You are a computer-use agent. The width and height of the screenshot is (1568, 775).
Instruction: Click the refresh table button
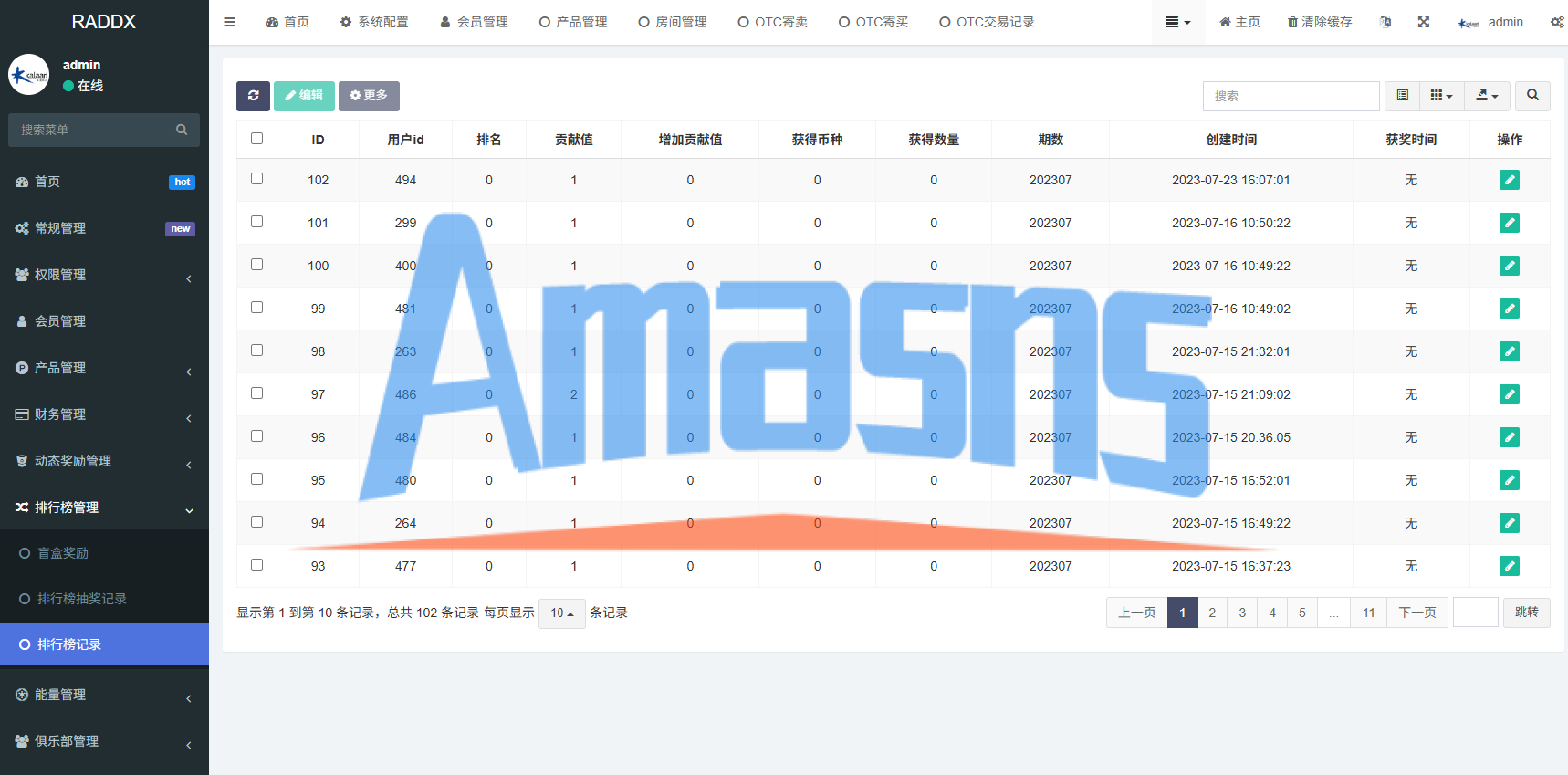point(253,96)
